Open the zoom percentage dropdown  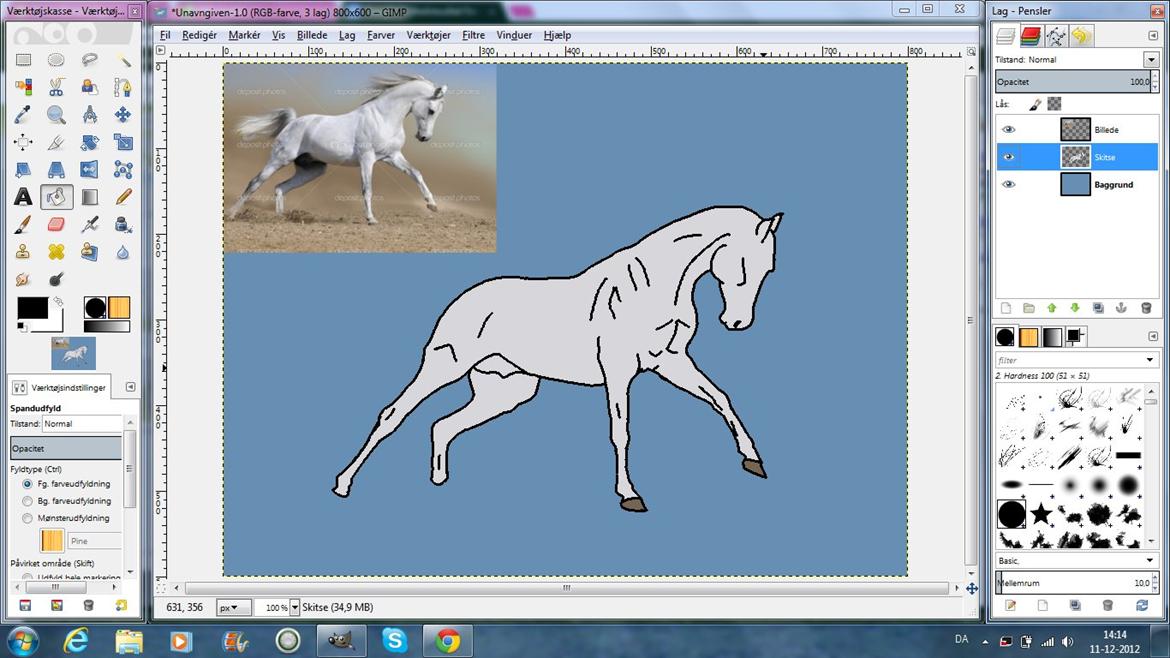[x=295, y=607]
